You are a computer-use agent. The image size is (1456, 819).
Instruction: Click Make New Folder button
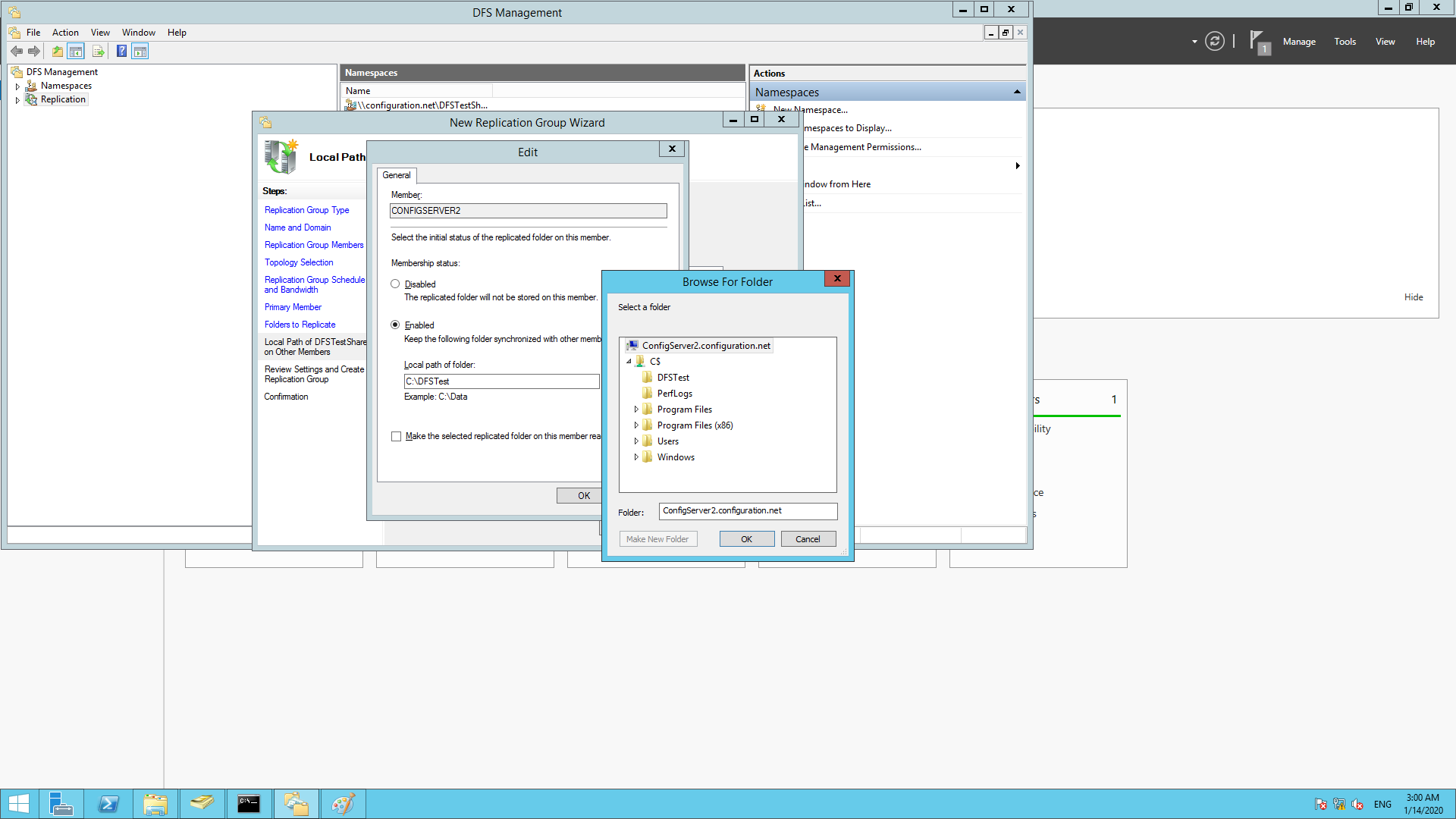657,538
